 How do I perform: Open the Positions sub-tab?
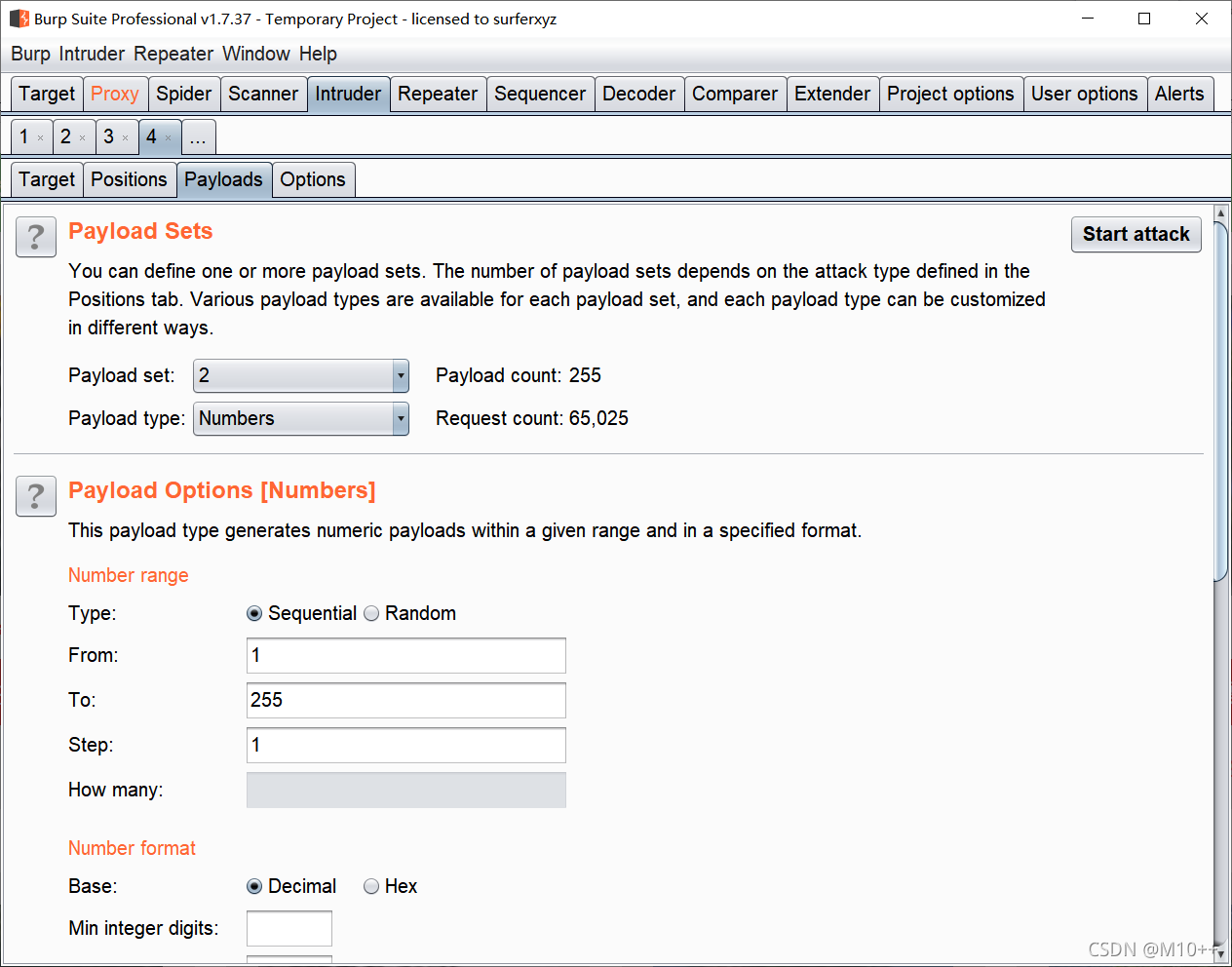[x=129, y=179]
